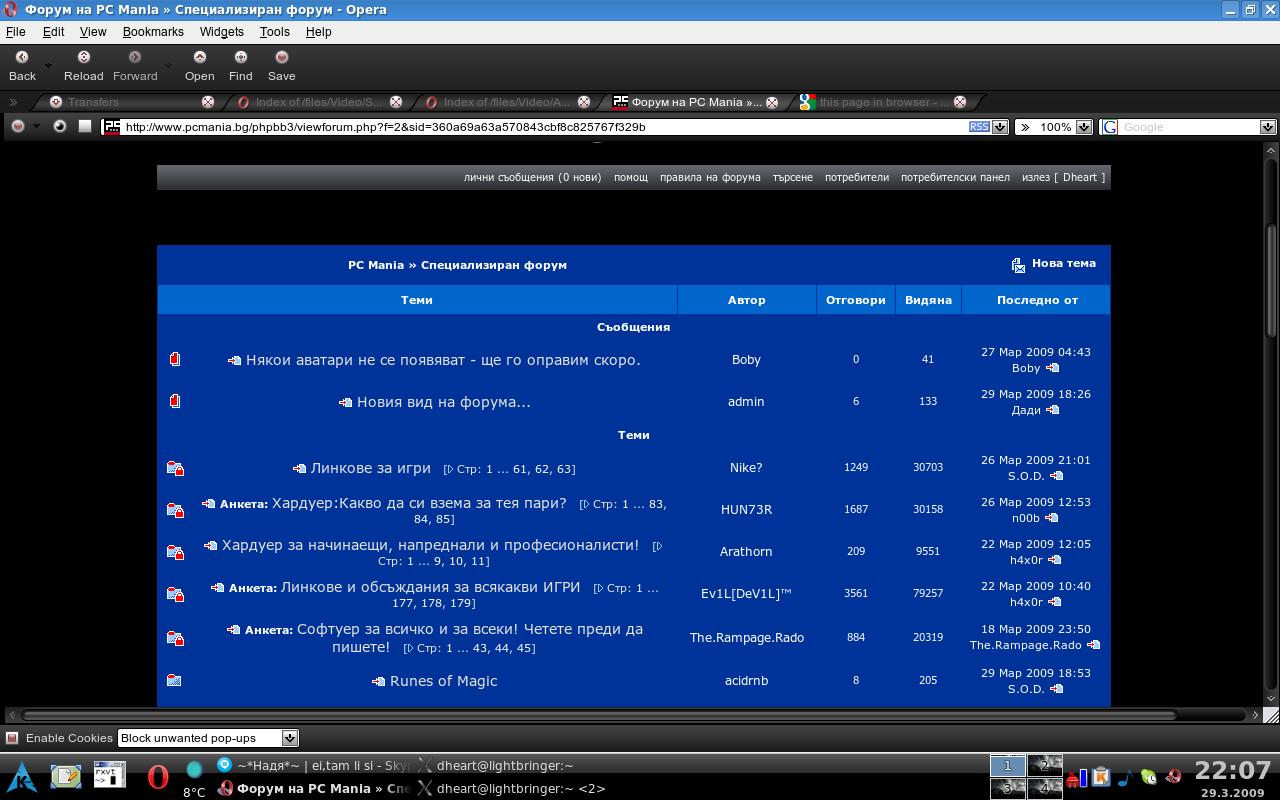This screenshot has width=1280, height=800.
Task: View last post icon in 'Линкове за игри' row
Action: click(1056, 476)
